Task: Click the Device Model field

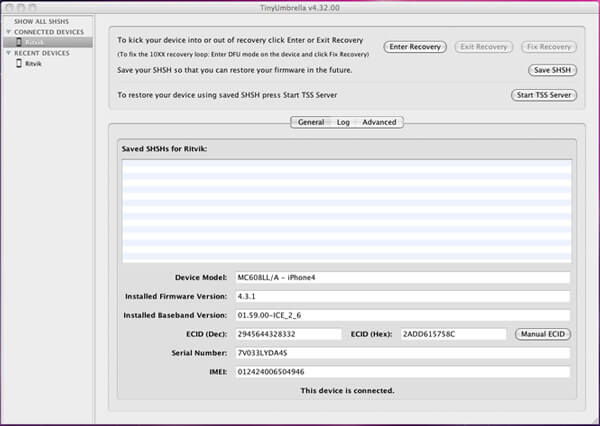Action: pyautogui.click(x=401, y=277)
